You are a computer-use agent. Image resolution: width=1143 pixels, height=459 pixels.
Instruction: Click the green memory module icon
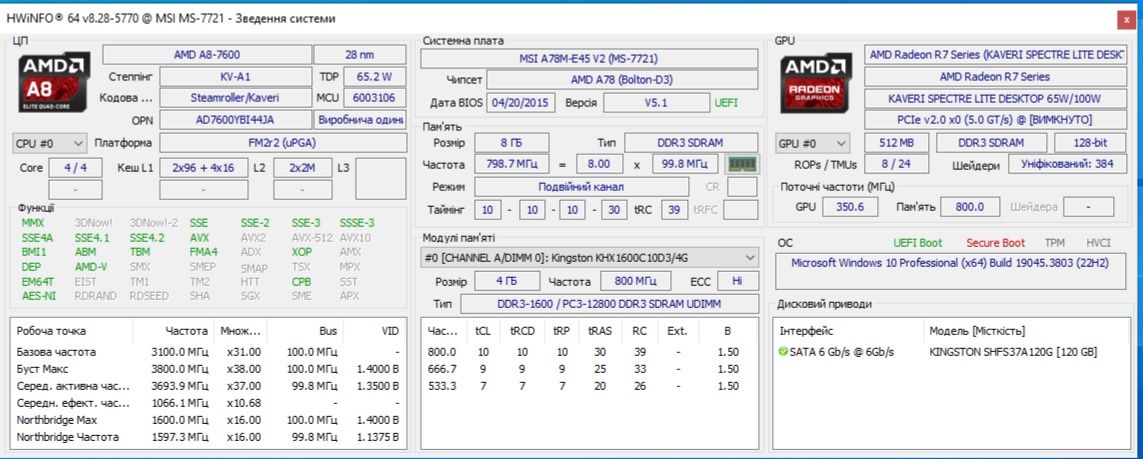743,165
